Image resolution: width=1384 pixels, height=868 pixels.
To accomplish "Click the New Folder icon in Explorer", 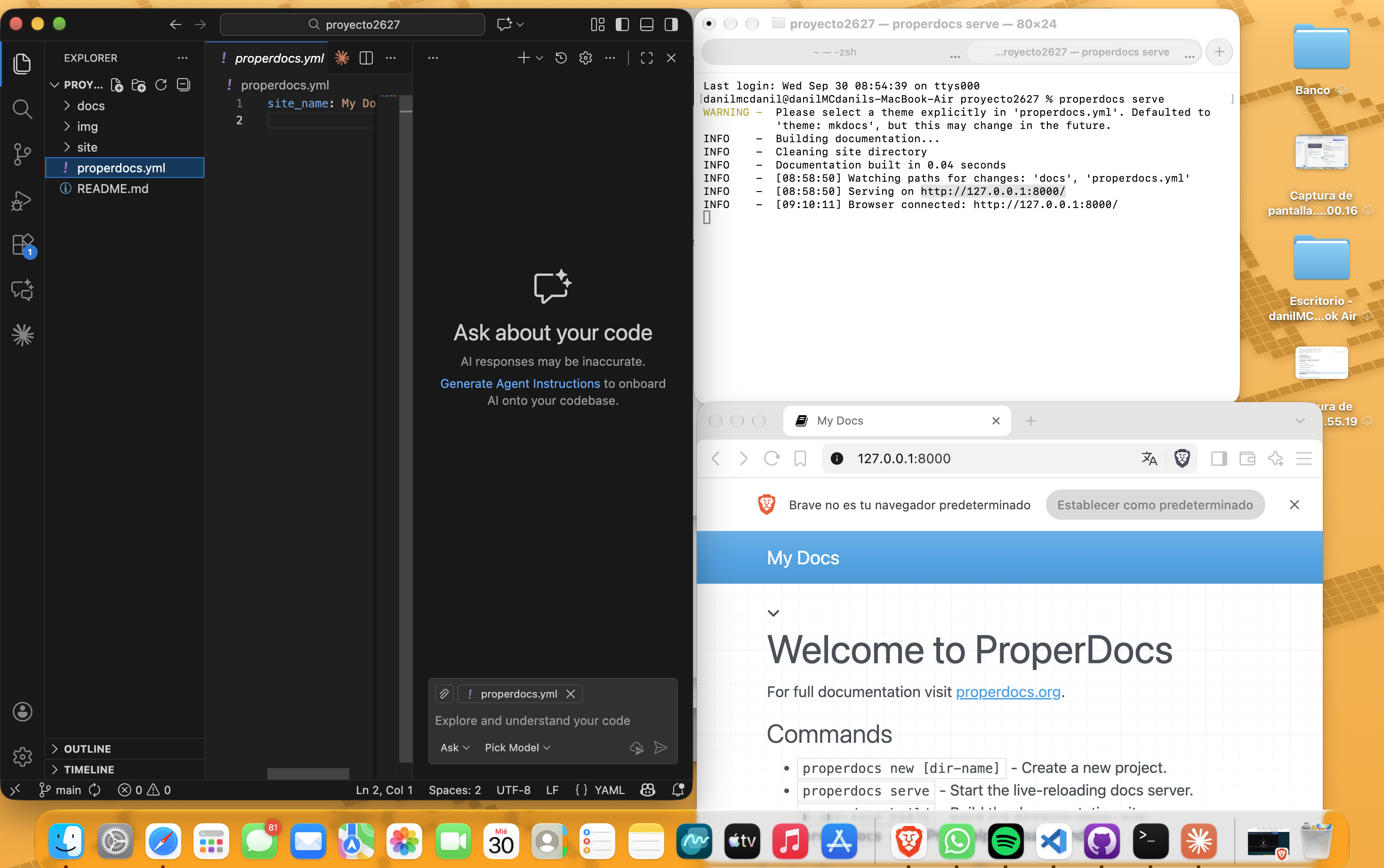I will tap(138, 85).
